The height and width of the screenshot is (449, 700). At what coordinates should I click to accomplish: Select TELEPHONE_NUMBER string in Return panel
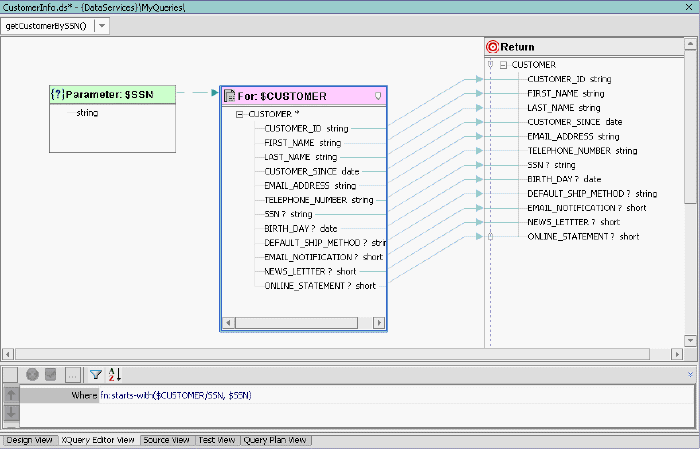click(582, 151)
